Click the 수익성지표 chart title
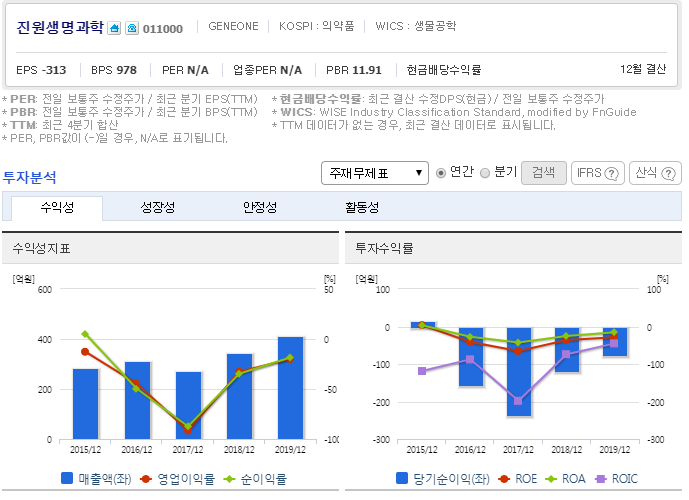 (41, 249)
